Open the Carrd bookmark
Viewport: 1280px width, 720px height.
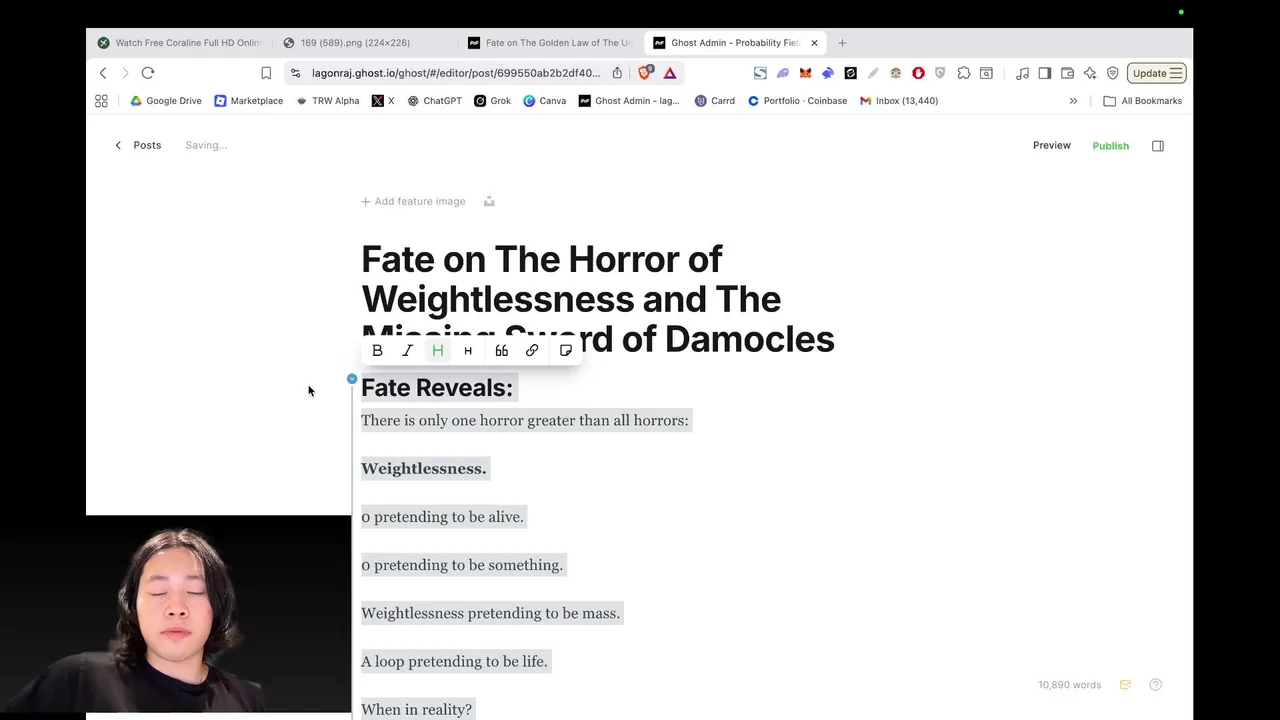[x=715, y=101]
